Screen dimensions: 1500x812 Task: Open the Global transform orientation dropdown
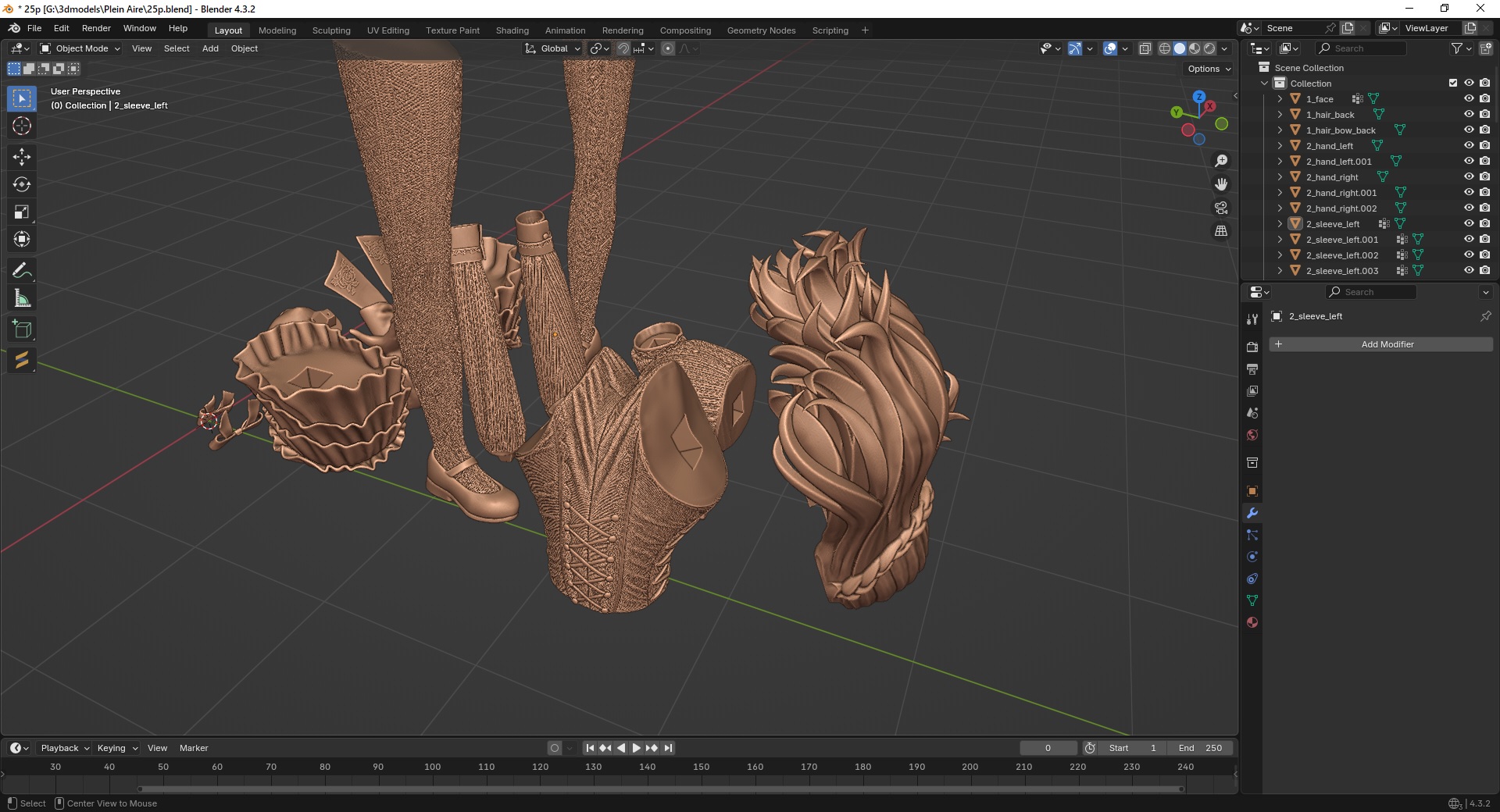(x=553, y=48)
